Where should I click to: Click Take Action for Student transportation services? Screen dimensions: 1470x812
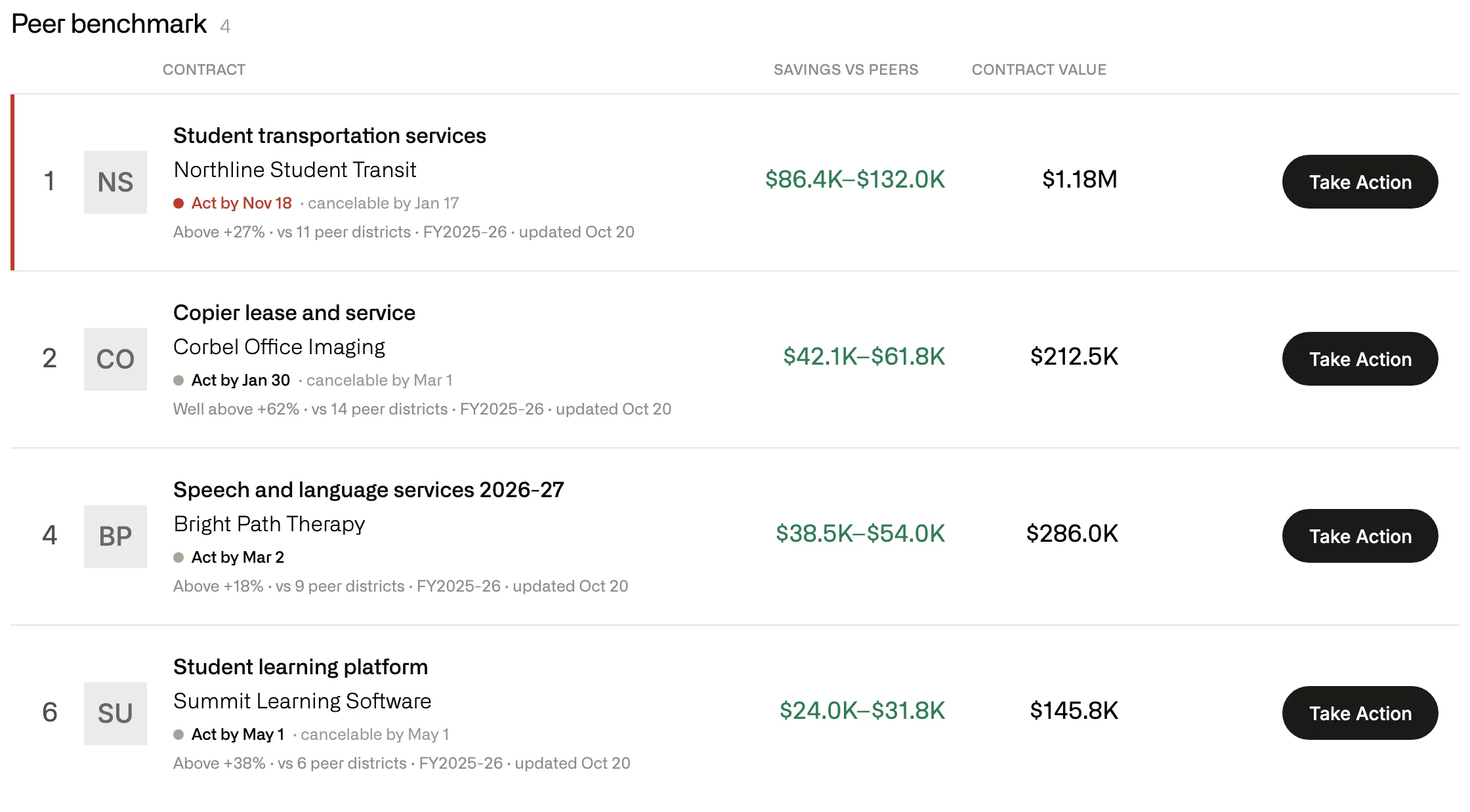(1360, 182)
